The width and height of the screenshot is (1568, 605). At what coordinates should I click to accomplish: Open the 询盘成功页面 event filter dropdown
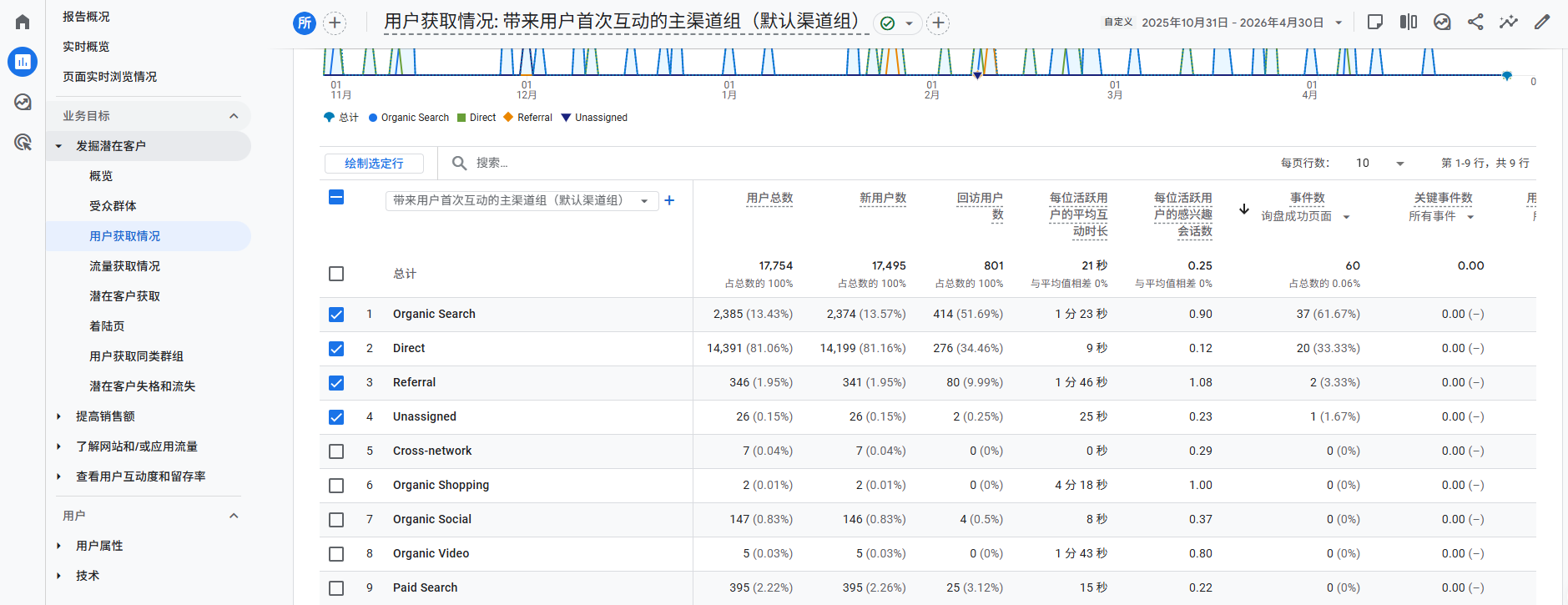tap(1306, 216)
